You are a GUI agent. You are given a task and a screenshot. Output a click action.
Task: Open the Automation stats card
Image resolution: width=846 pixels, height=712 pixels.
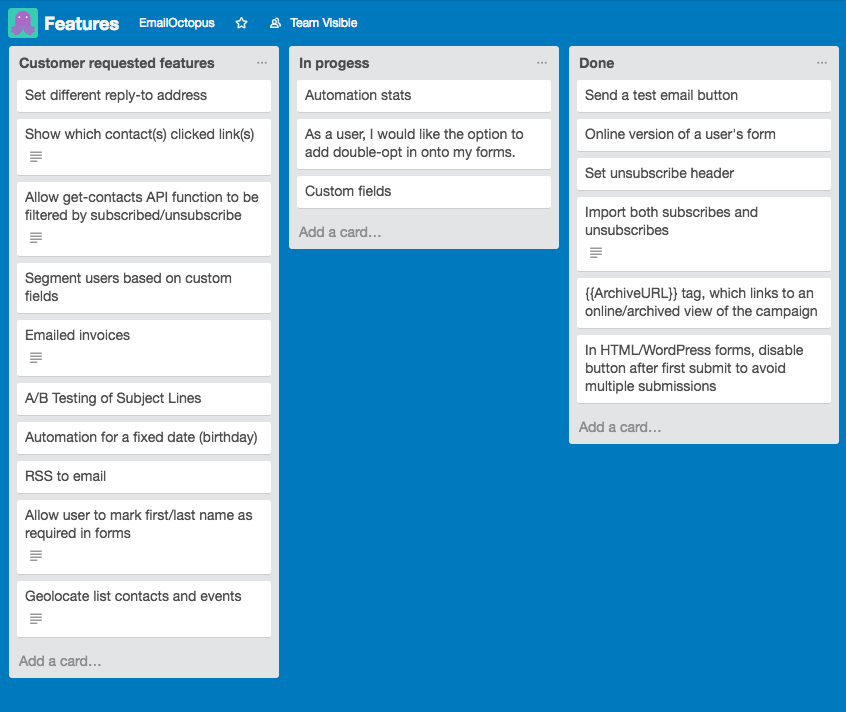point(423,96)
